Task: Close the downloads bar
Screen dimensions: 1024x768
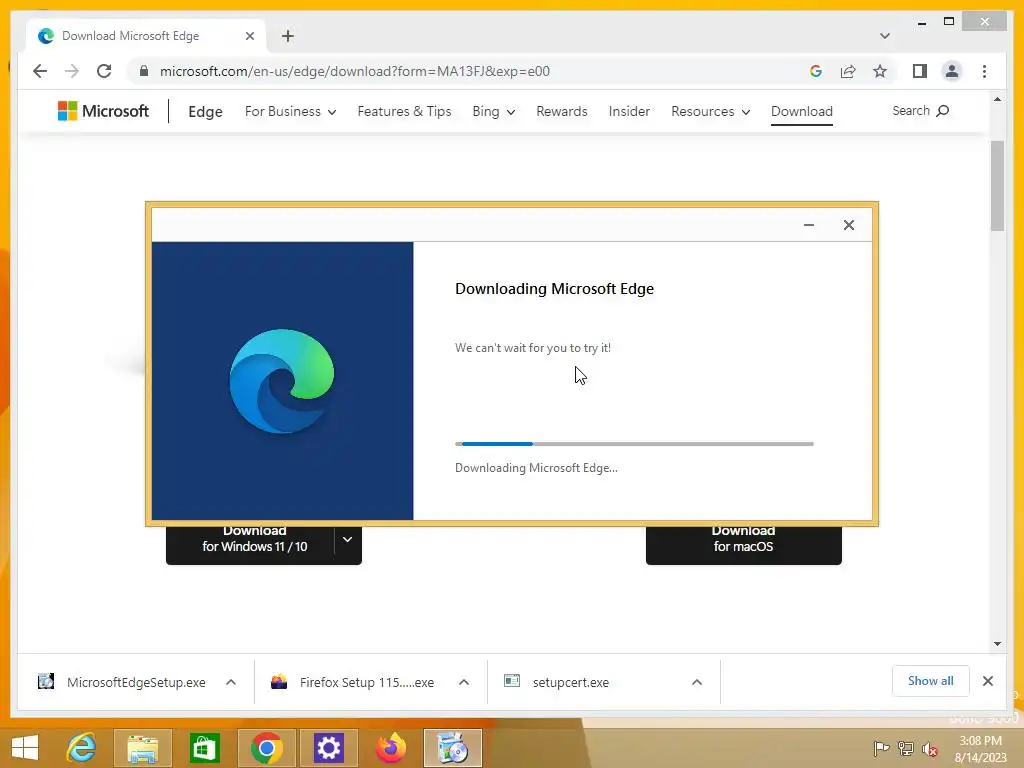Action: [x=987, y=681]
